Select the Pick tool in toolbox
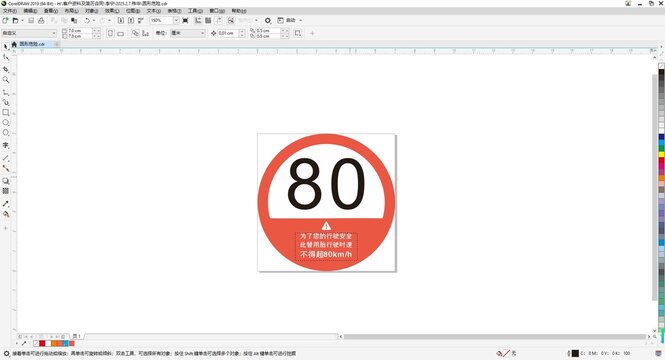This screenshot has width=665, height=360. tap(6, 46)
